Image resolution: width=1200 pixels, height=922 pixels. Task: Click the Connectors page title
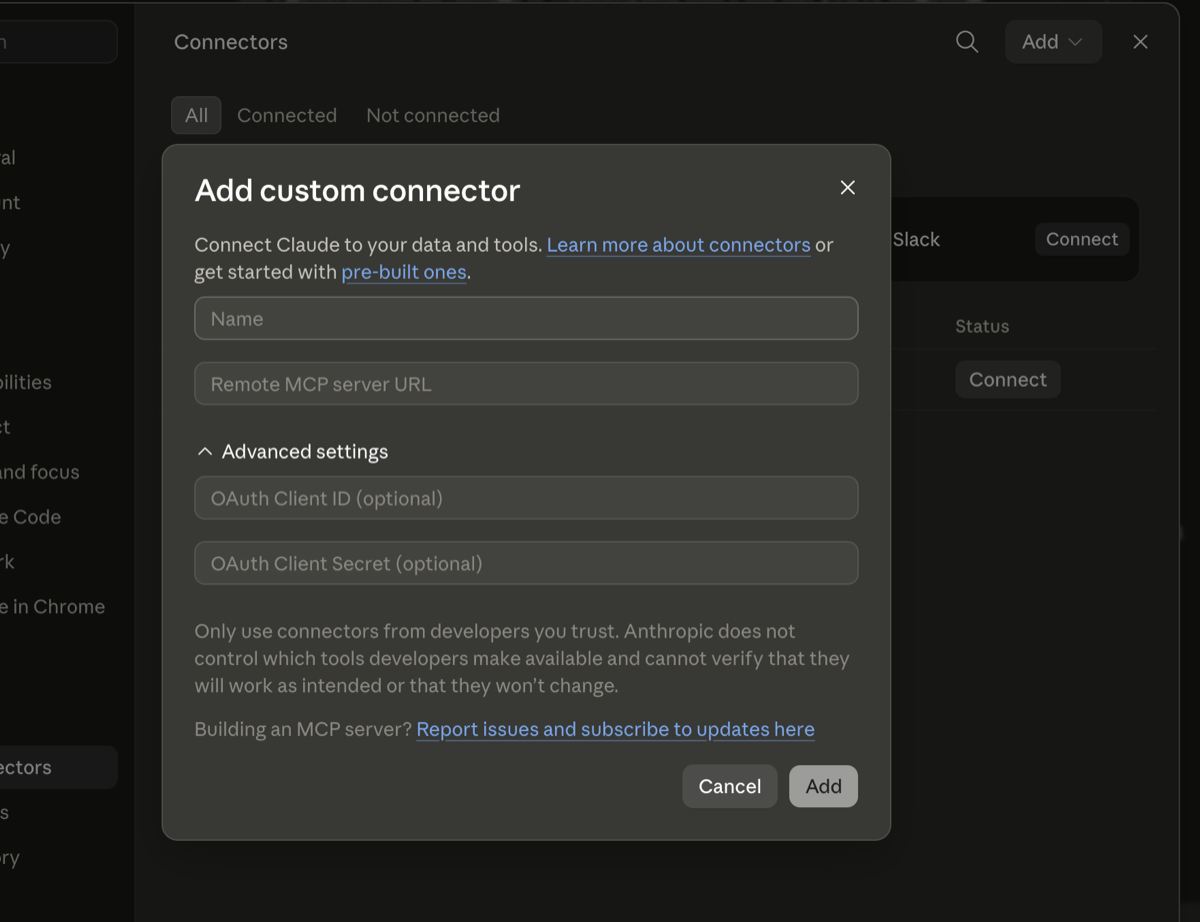[x=231, y=42]
